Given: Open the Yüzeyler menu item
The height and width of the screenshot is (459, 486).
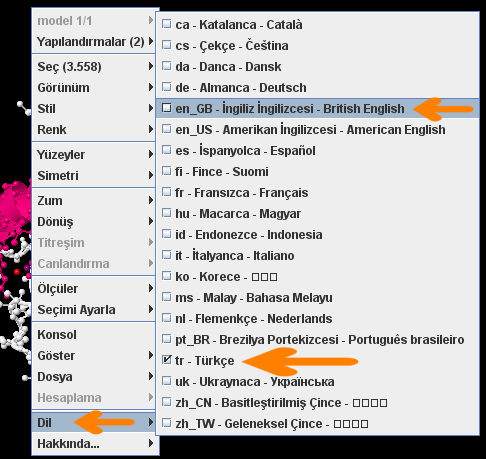Looking at the screenshot, I should tap(94, 154).
